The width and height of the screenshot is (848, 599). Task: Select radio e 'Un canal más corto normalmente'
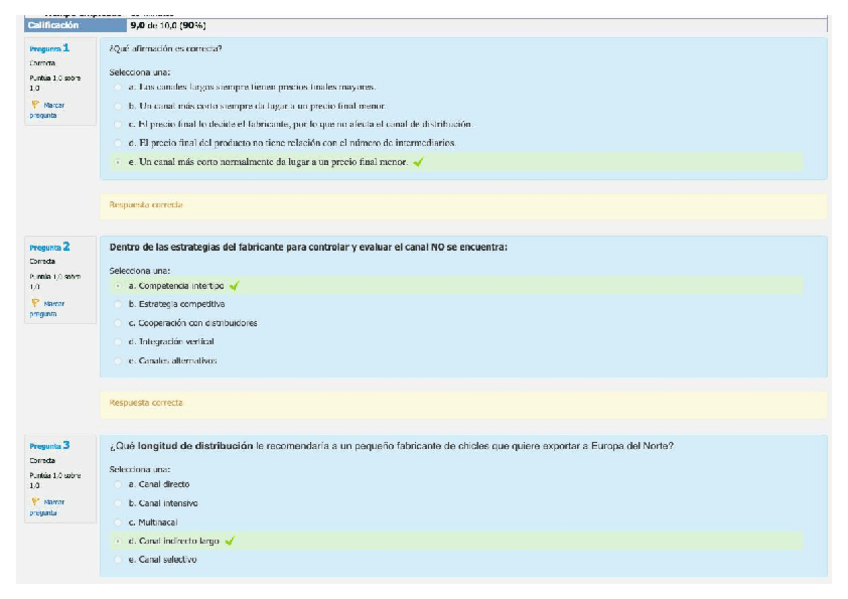coord(118,162)
